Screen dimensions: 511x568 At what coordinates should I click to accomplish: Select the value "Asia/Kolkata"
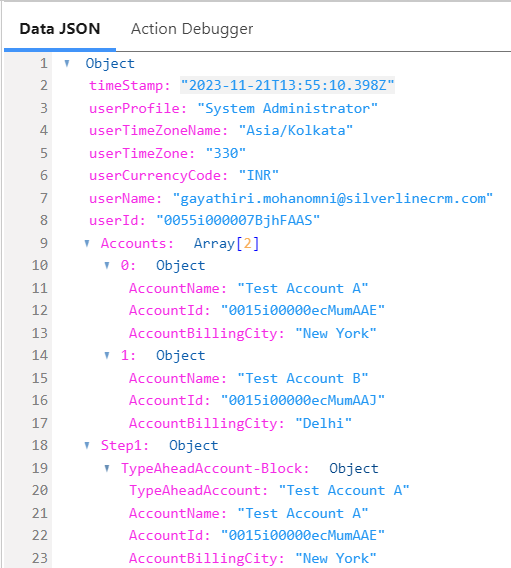point(296,130)
